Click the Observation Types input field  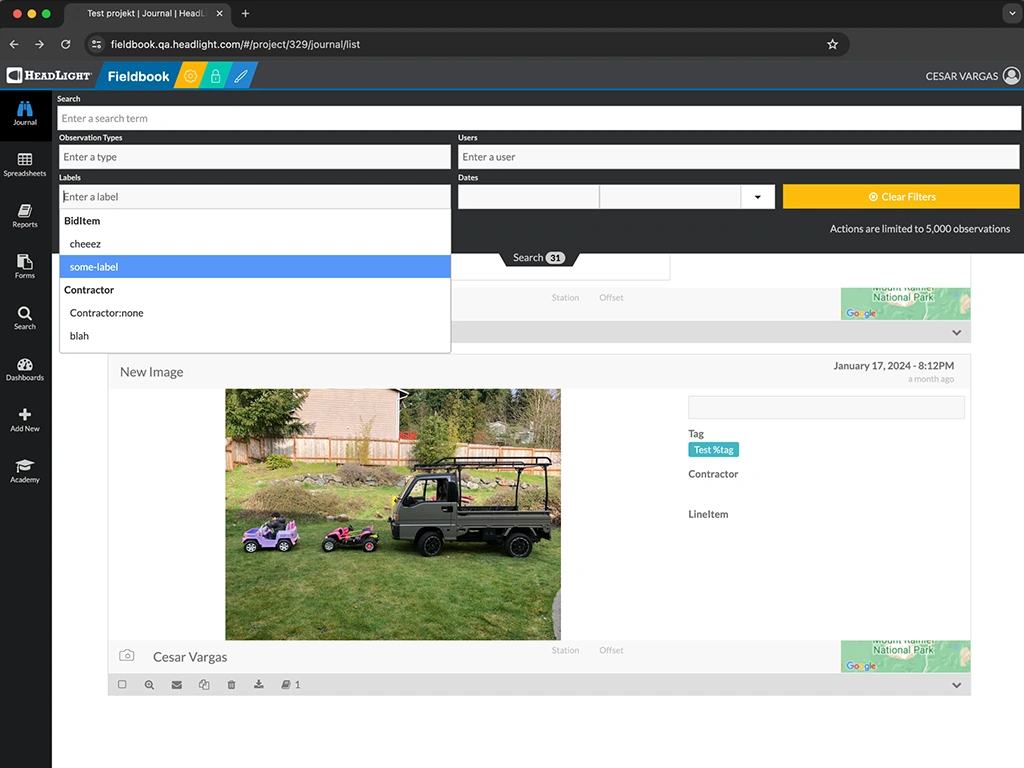click(x=255, y=157)
